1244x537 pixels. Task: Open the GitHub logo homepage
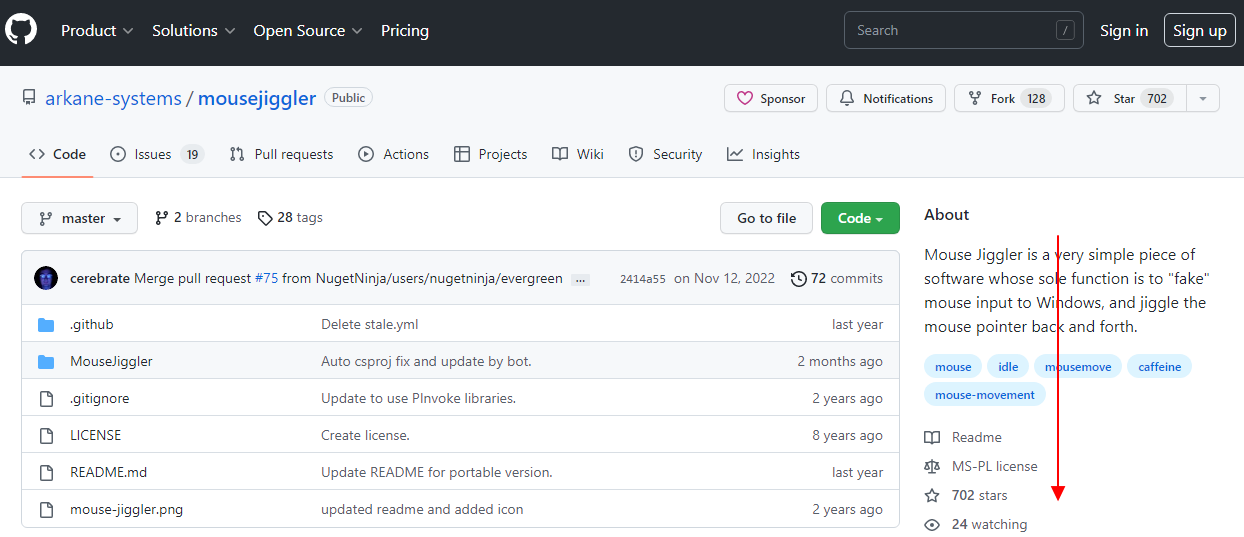click(x=21, y=30)
